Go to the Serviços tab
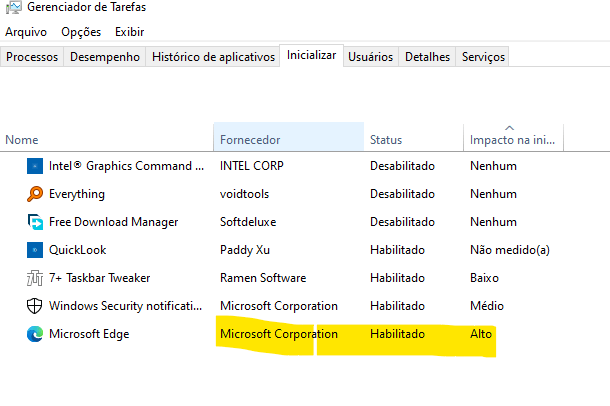 click(483, 57)
